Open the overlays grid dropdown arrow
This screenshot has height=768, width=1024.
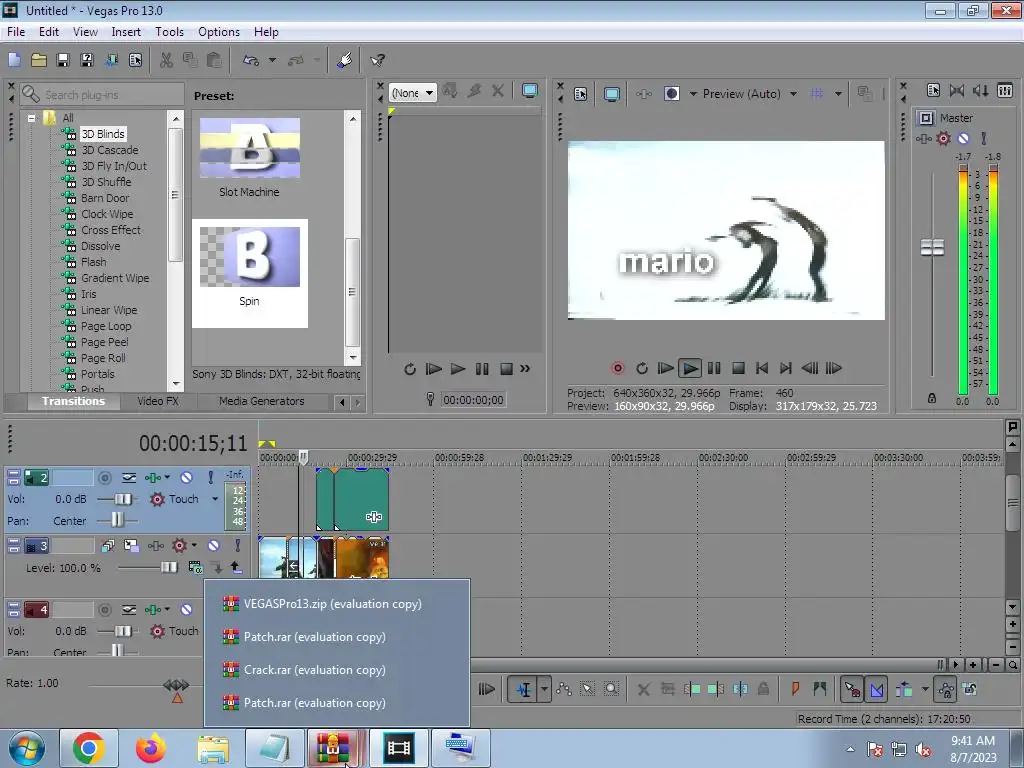pyautogui.click(x=838, y=94)
